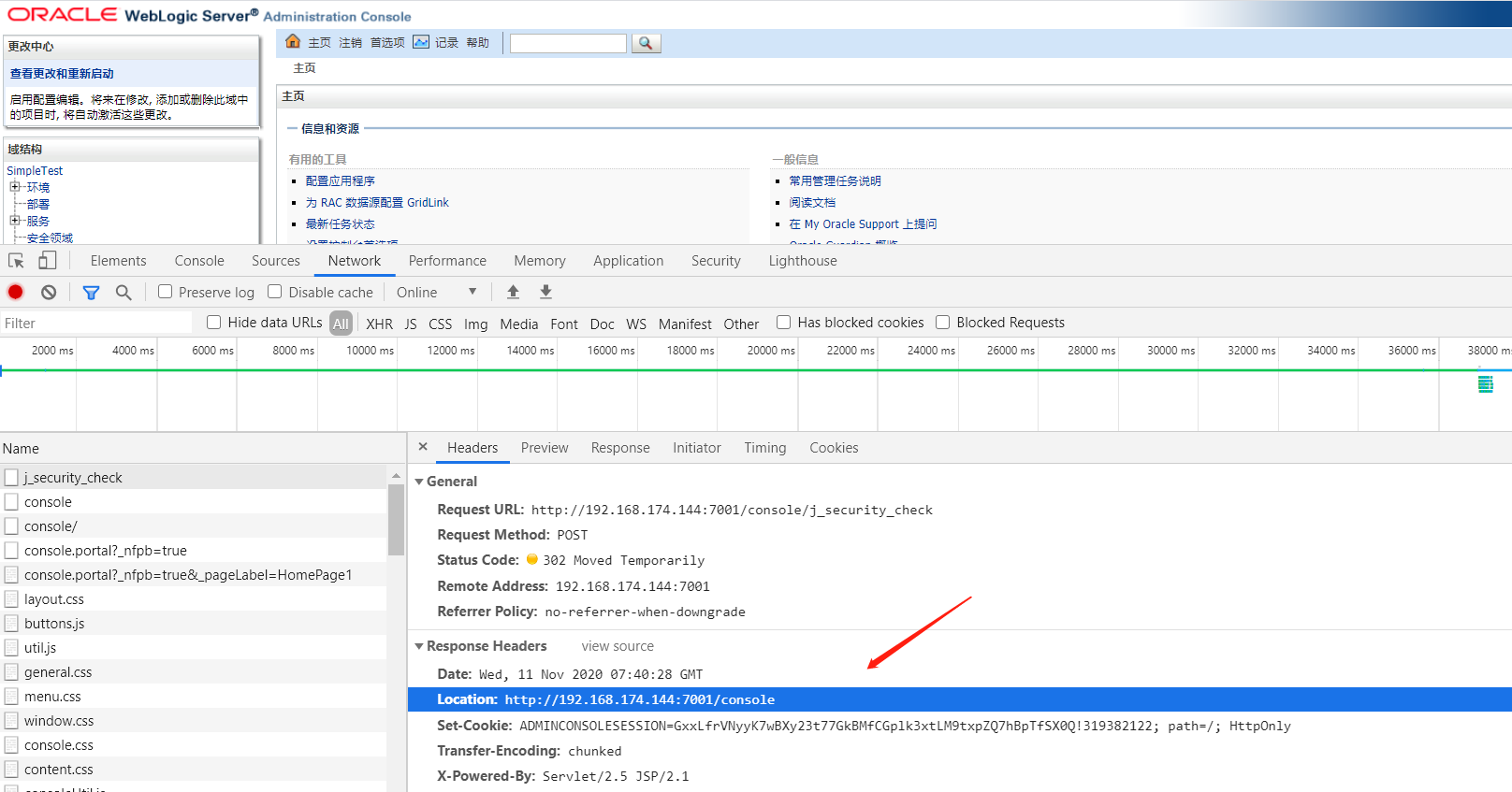The width and height of the screenshot is (1512, 792).
Task: Enable the Disable cache checkbox
Action: [x=275, y=292]
